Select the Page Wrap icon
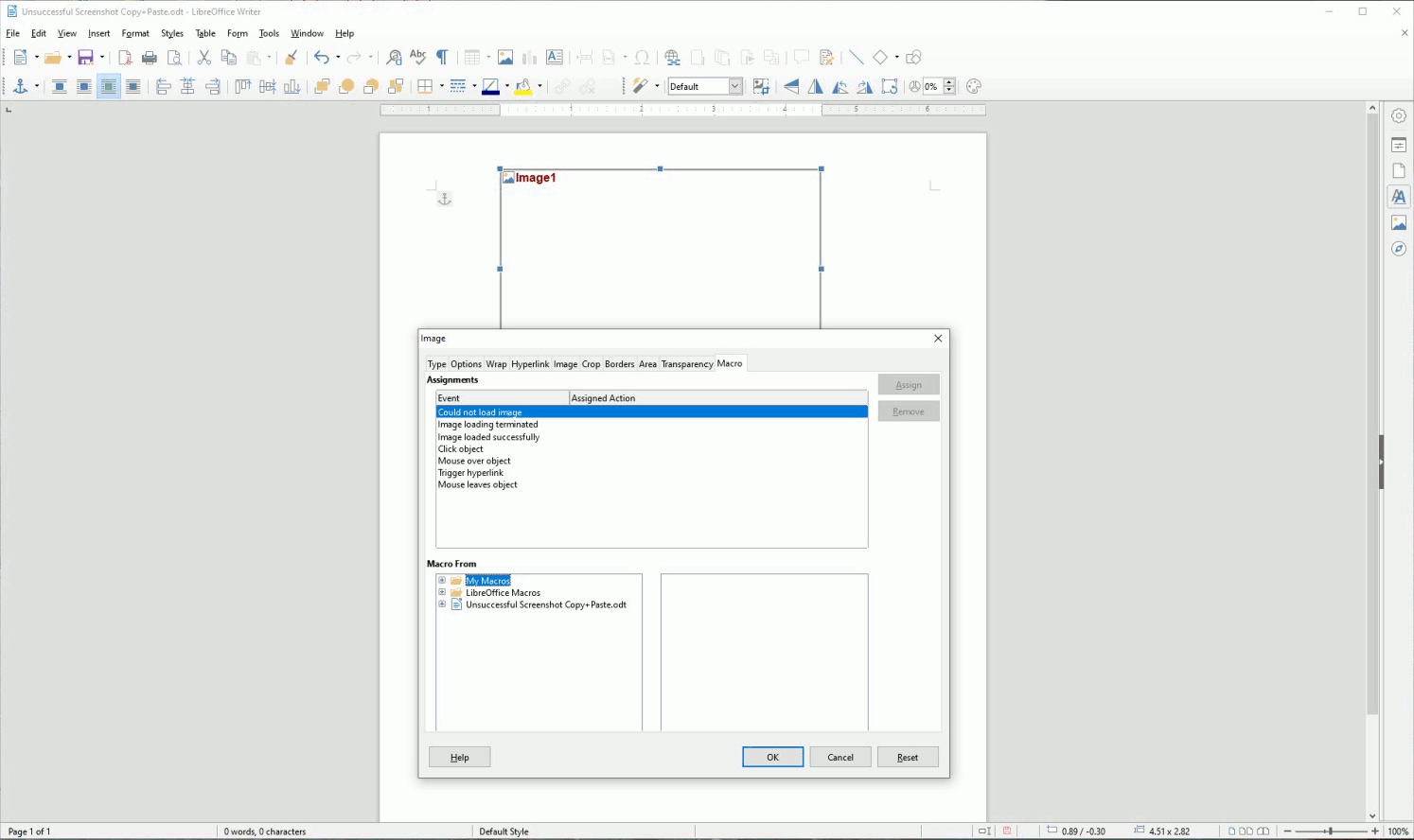This screenshot has width=1414, height=840. [84, 87]
